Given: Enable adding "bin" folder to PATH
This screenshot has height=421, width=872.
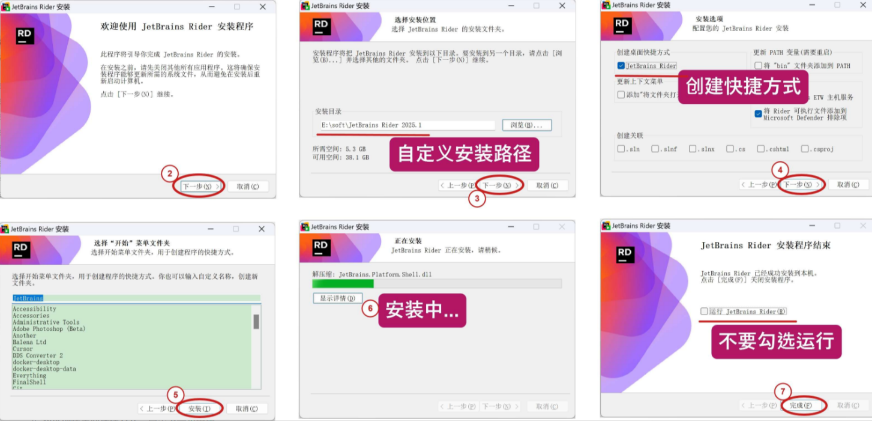Looking at the screenshot, I should pos(758,66).
